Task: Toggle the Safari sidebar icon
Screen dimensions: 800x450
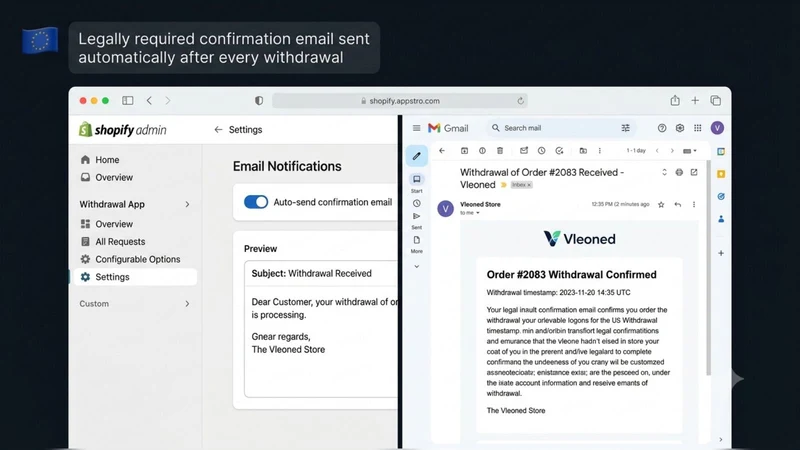Action: (128, 101)
